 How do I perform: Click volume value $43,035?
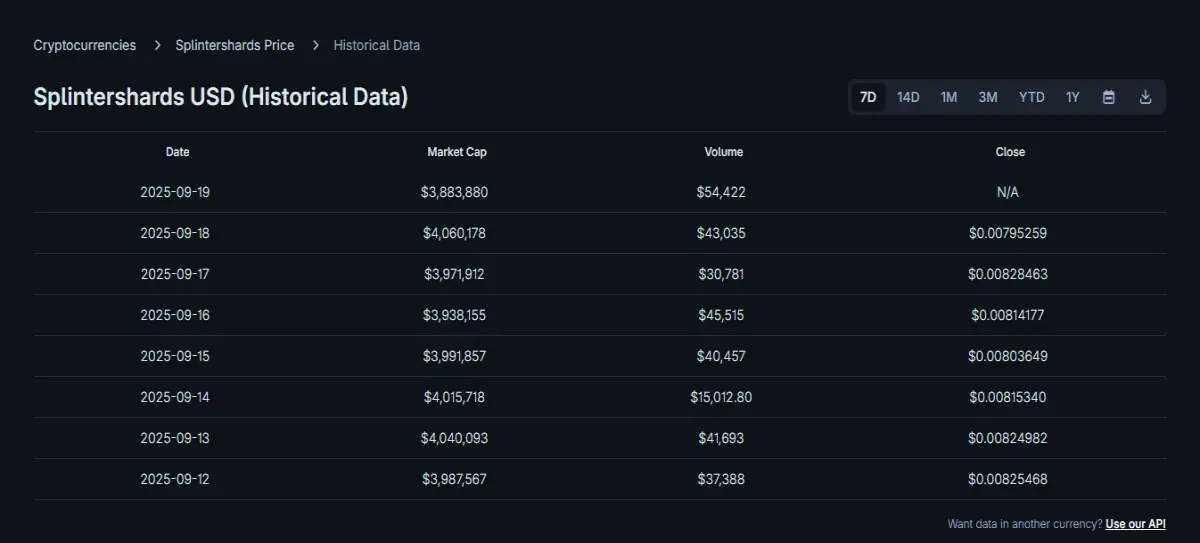[x=721, y=233]
